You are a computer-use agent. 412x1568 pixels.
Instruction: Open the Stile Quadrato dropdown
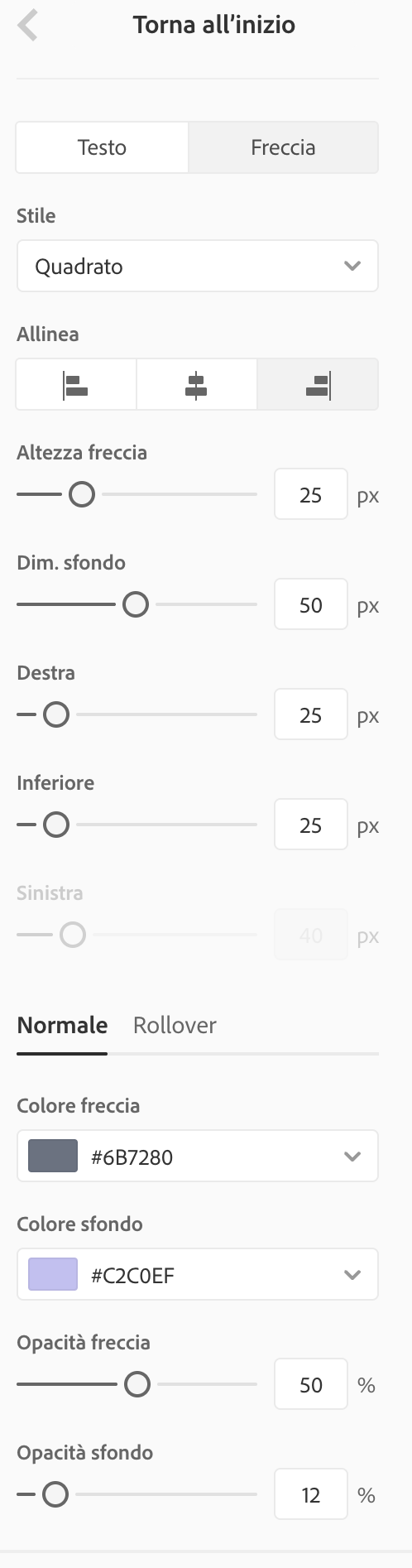coord(198,266)
